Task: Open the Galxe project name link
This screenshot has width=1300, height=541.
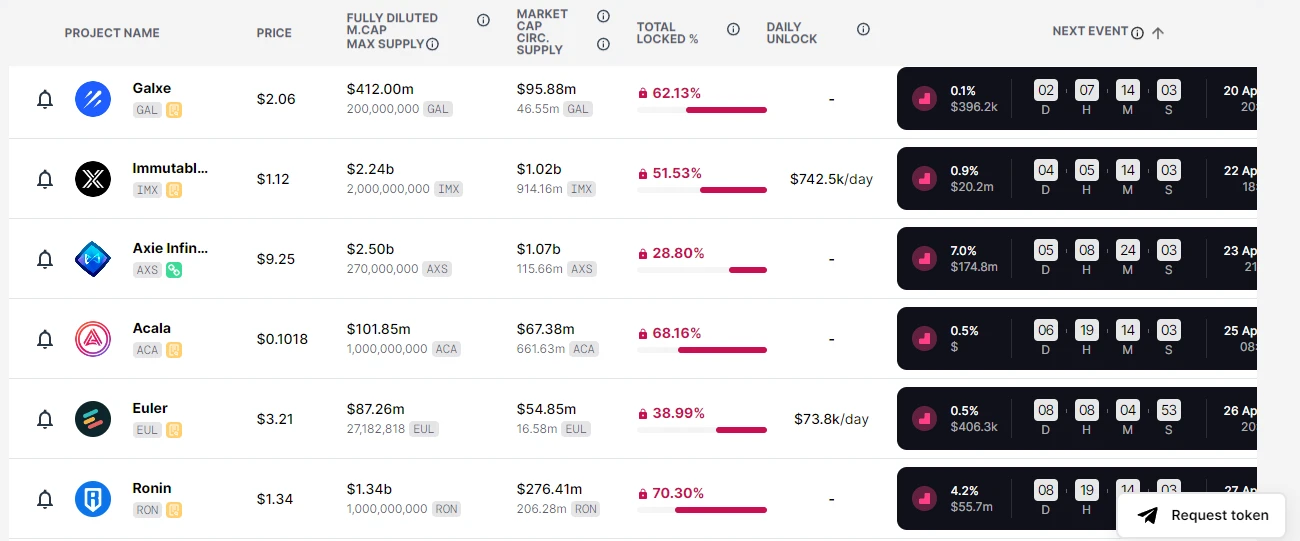Action: [x=151, y=88]
